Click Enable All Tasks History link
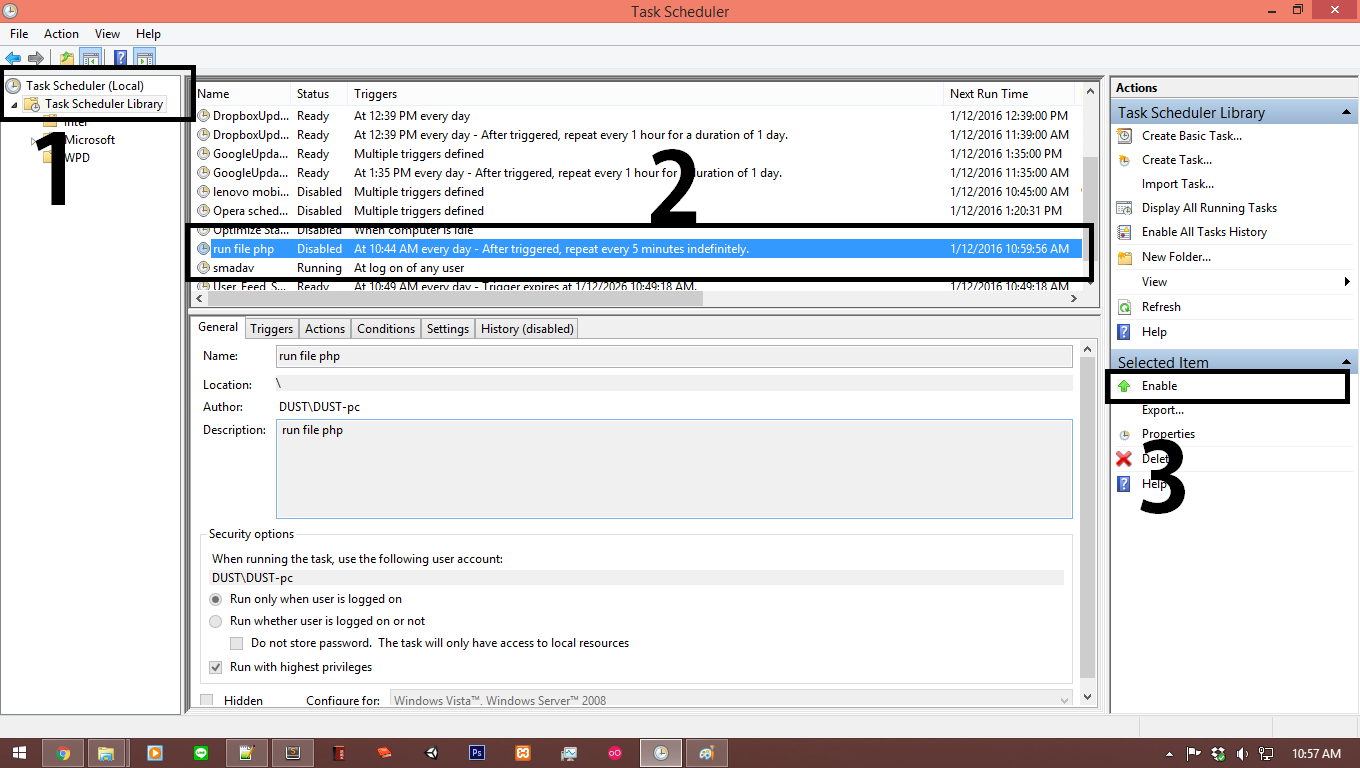 click(x=1204, y=232)
